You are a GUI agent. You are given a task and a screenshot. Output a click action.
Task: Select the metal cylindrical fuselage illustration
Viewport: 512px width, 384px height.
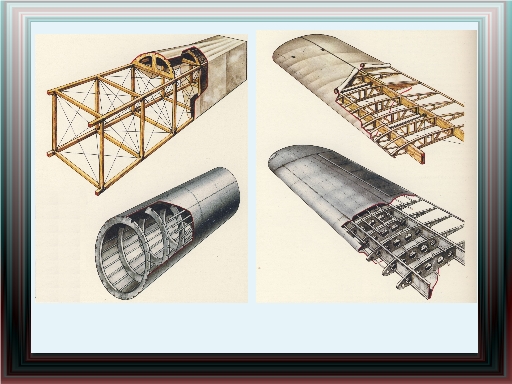coord(168,233)
